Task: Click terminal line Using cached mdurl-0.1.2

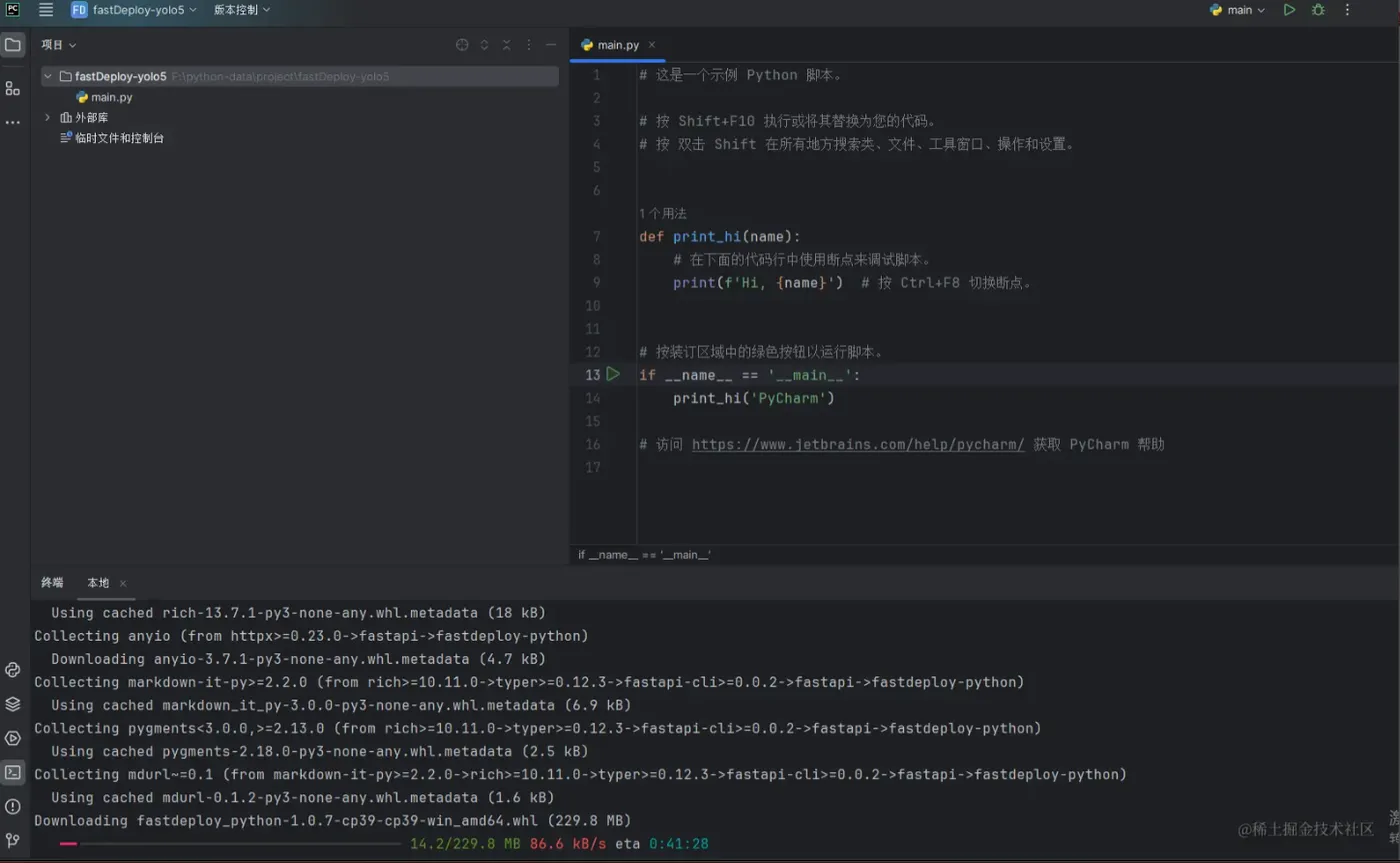Action: pos(302,798)
